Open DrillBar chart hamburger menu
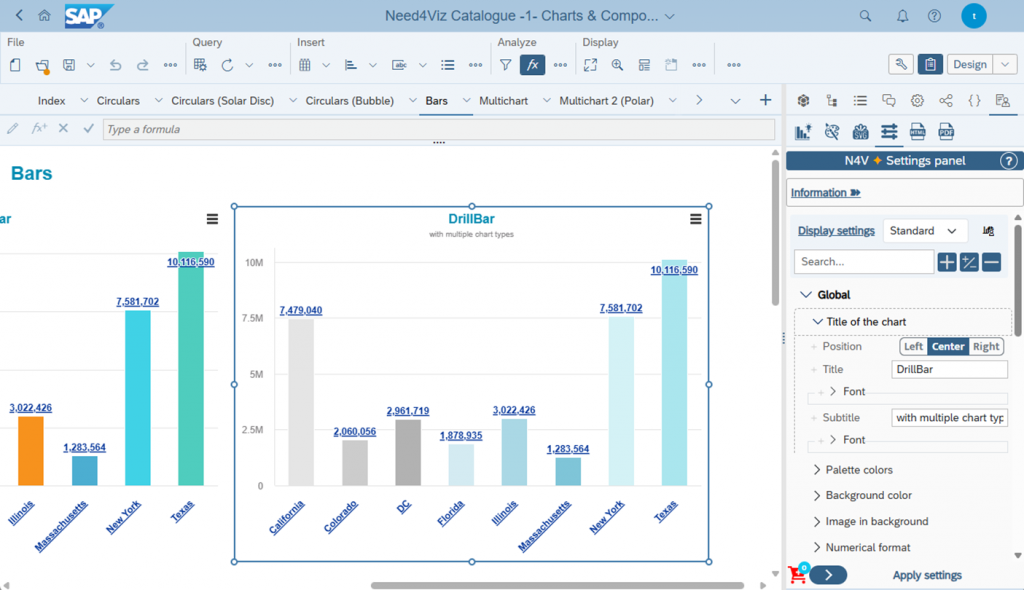 pyautogui.click(x=696, y=219)
